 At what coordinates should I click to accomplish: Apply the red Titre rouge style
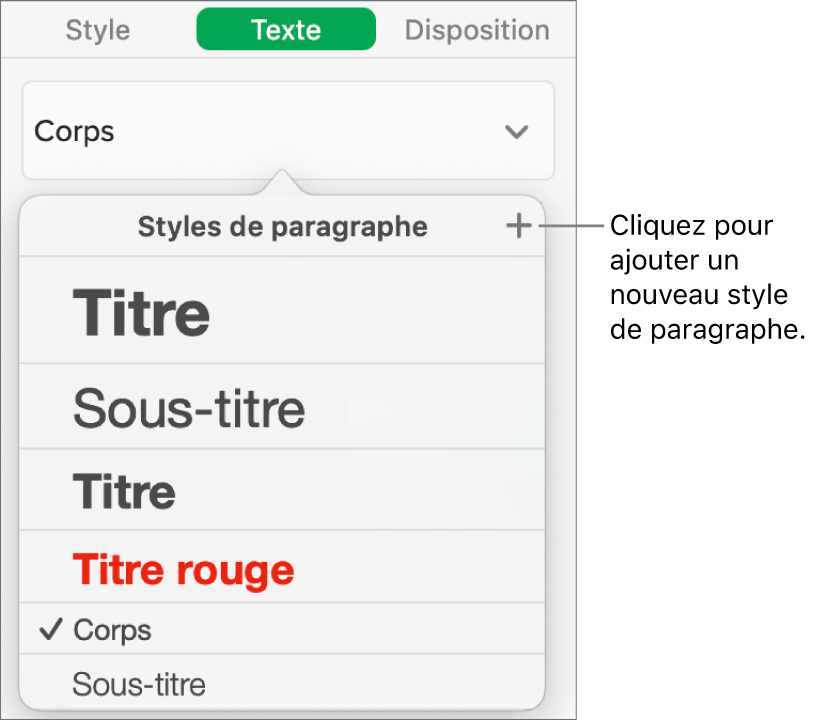coord(183,570)
